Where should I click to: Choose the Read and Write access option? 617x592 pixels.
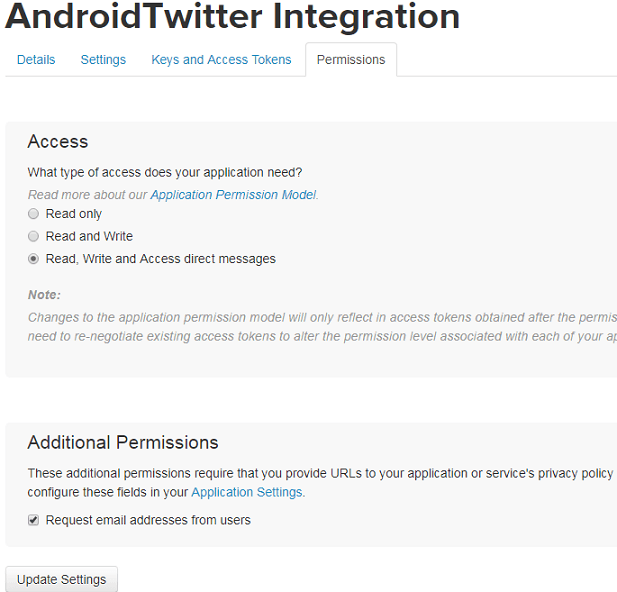click(x=34, y=237)
